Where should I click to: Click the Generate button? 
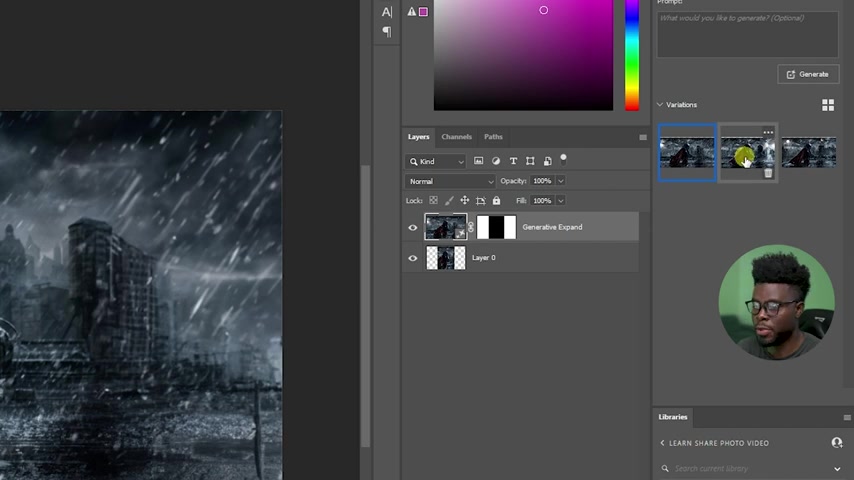pyautogui.click(x=808, y=74)
